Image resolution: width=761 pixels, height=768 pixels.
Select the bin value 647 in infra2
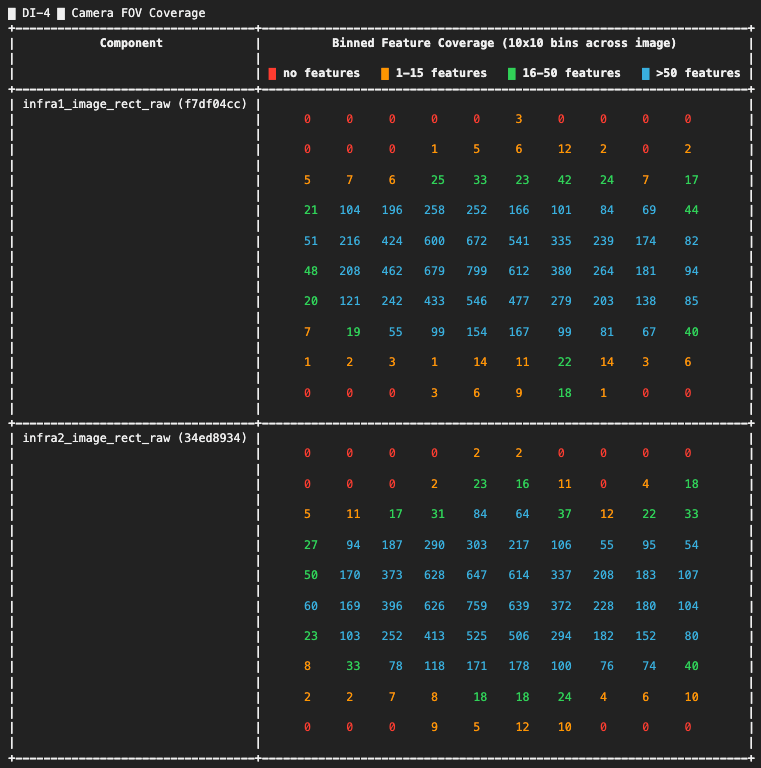coord(476,575)
